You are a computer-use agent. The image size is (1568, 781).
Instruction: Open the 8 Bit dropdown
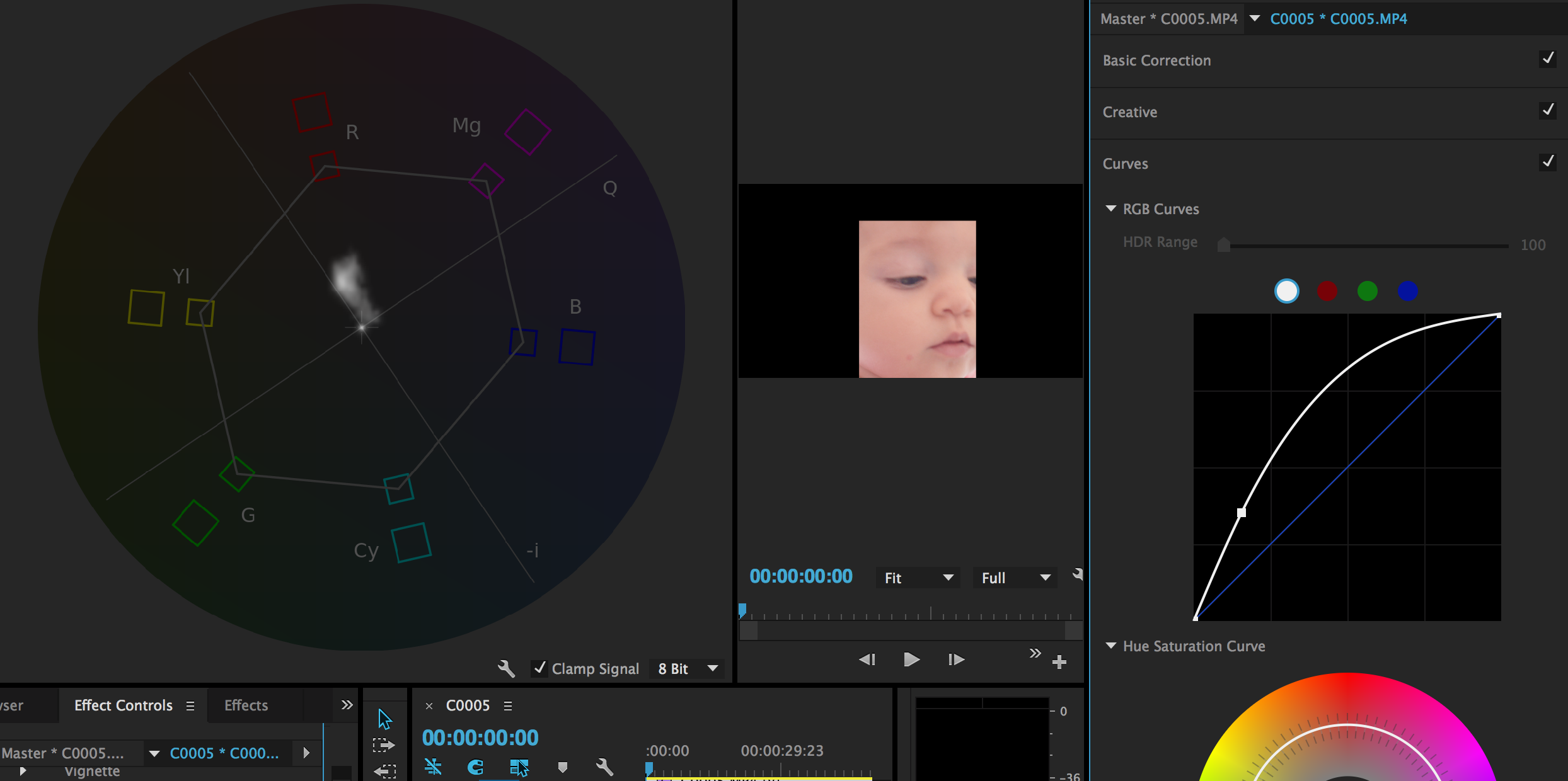[688, 668]
